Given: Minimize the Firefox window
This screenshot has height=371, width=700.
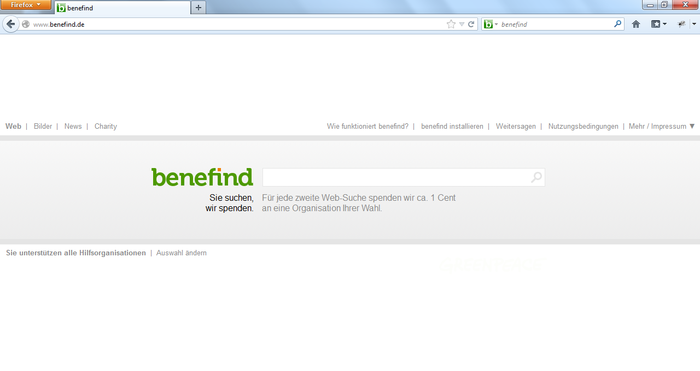Looking at the screenshot, I should tap(650, 4).
